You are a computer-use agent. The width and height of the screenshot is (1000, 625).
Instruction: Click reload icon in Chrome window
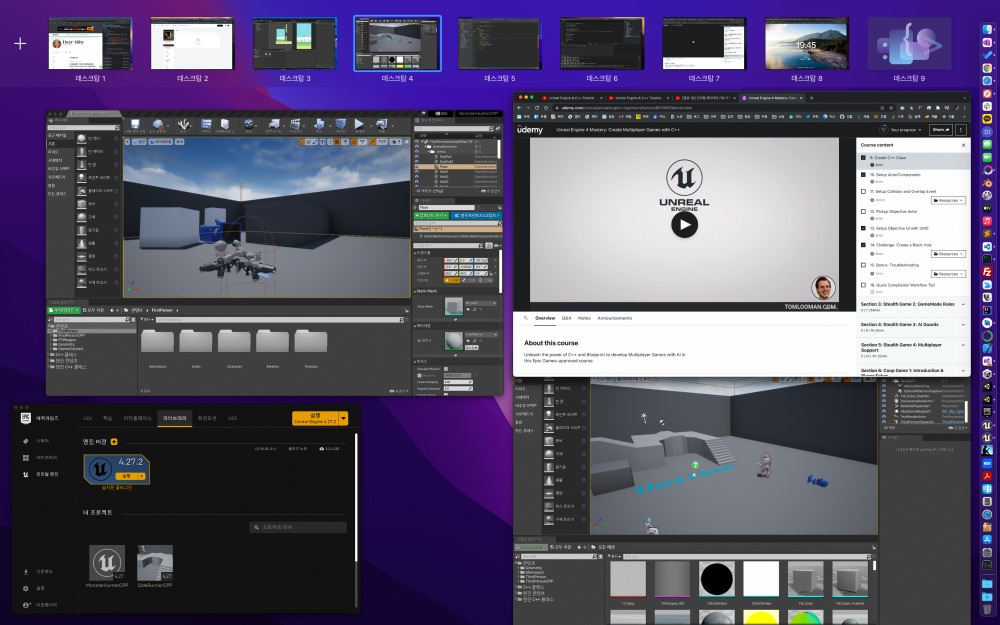[x=537, y=108]
